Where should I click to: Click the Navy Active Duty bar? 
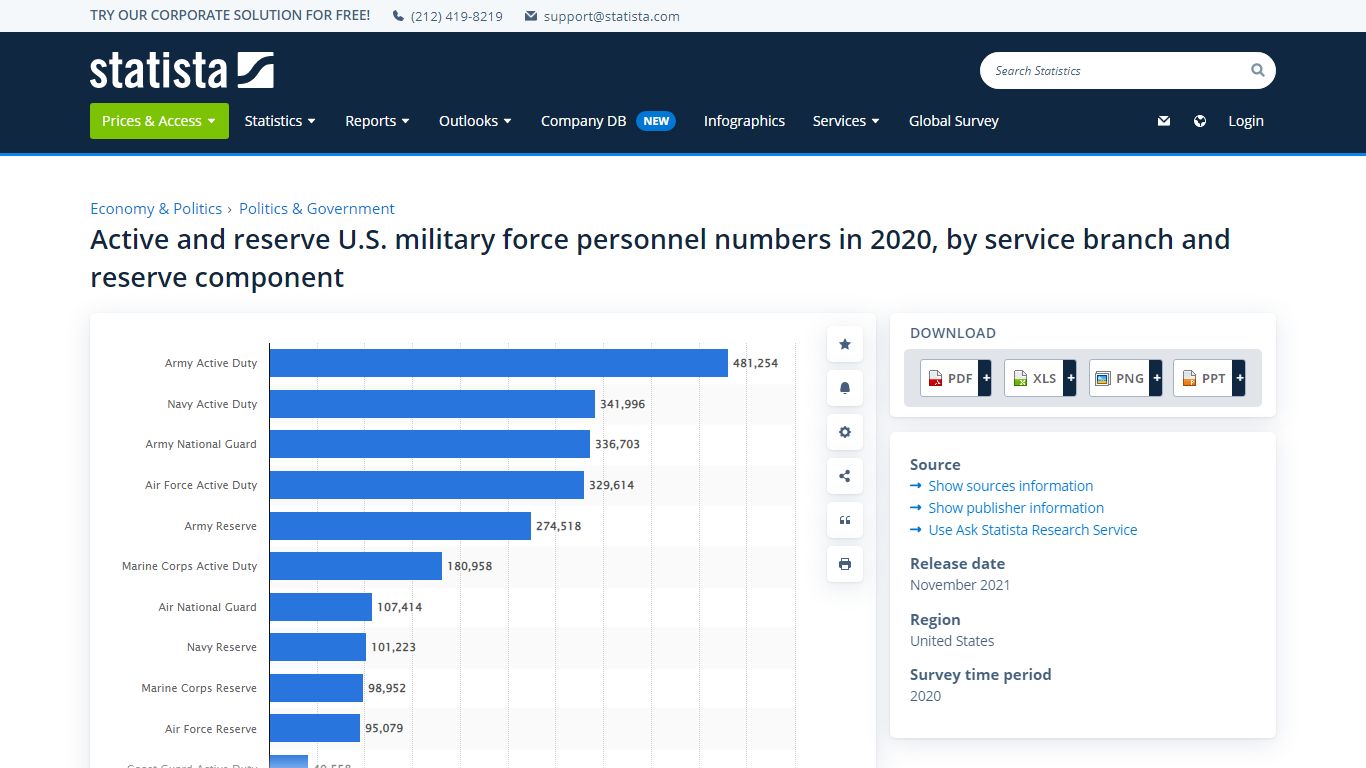(432, 404)
